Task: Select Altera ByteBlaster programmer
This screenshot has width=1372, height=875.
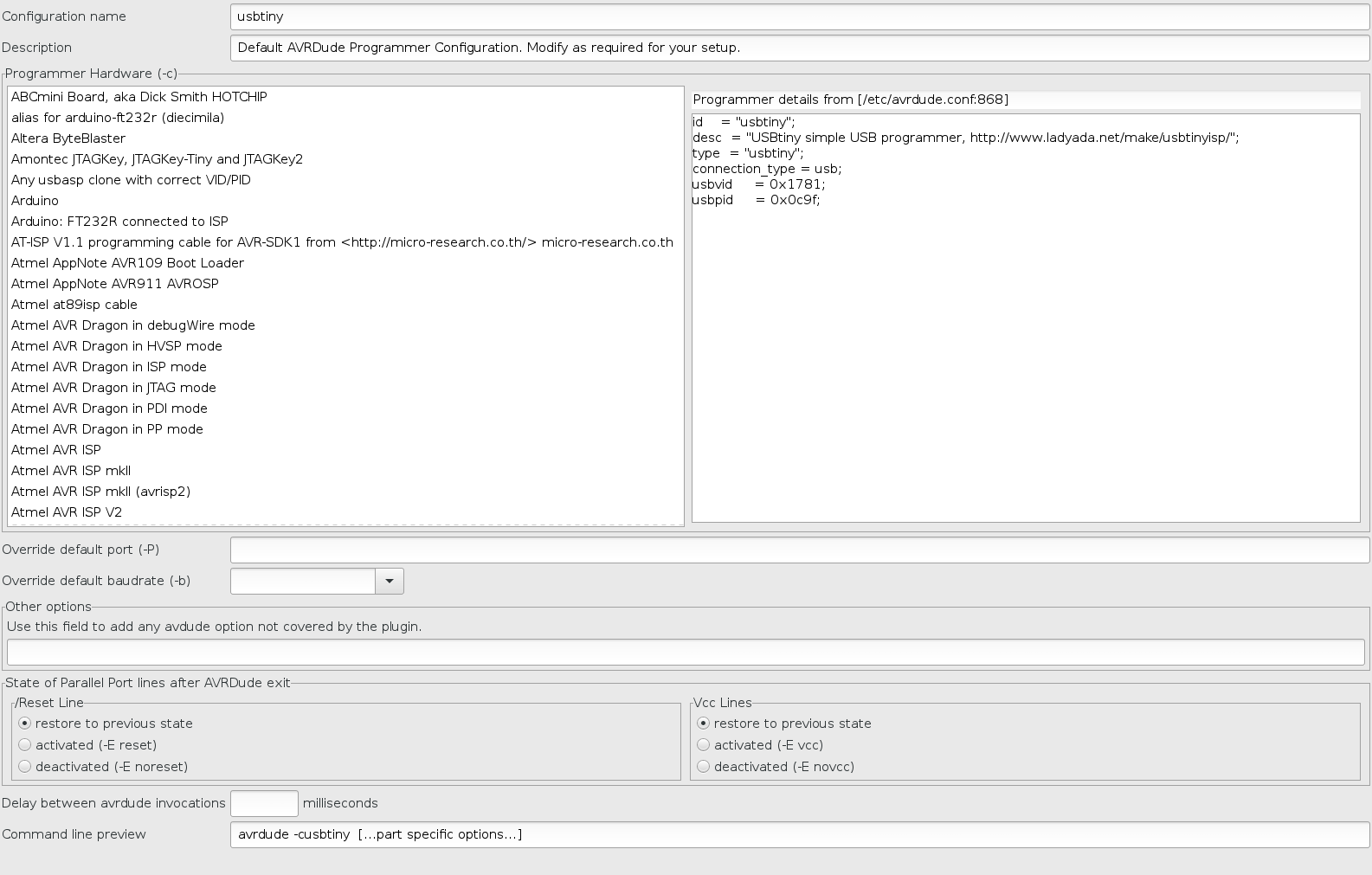Action: [x=345, y=138]
